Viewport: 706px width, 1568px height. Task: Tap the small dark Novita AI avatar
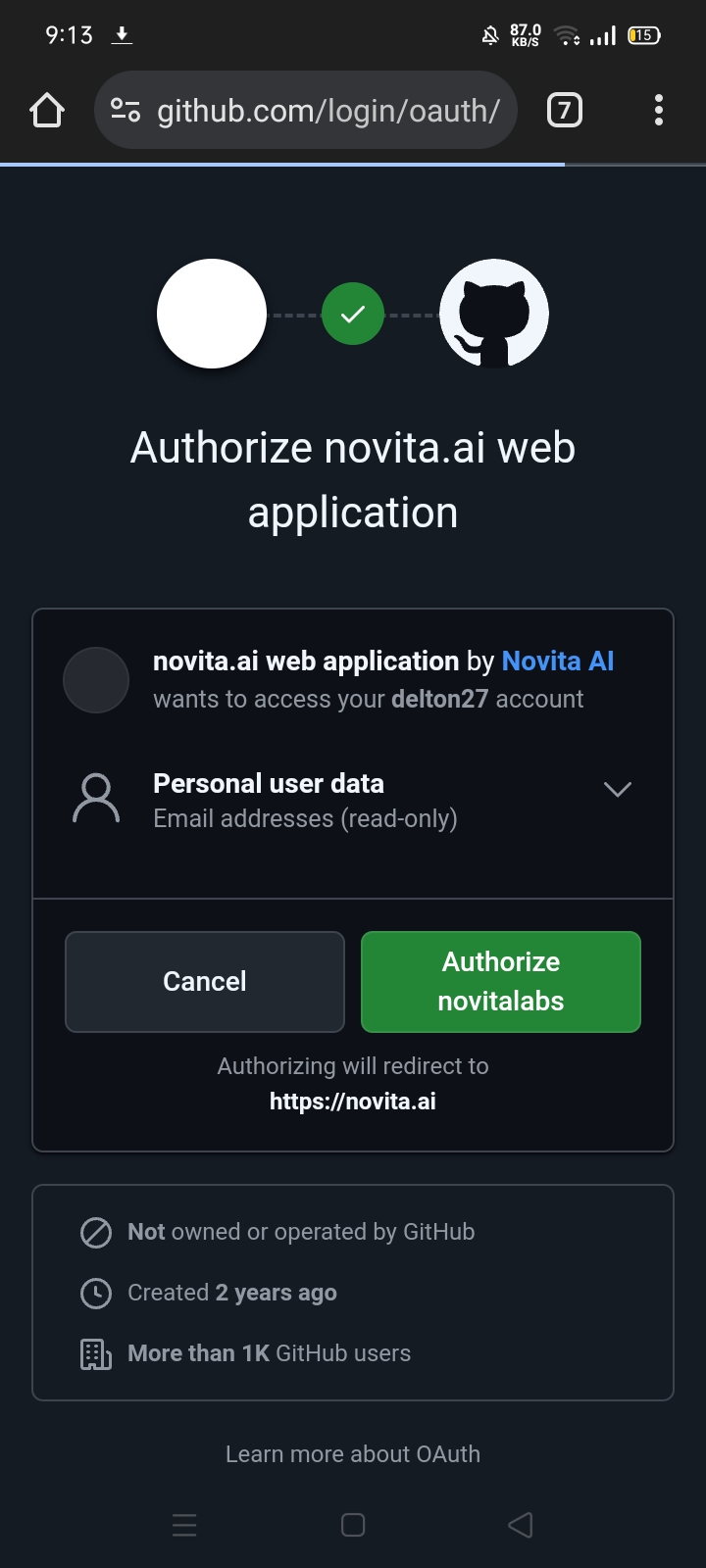pyautogui.click(x=96, y=679)
